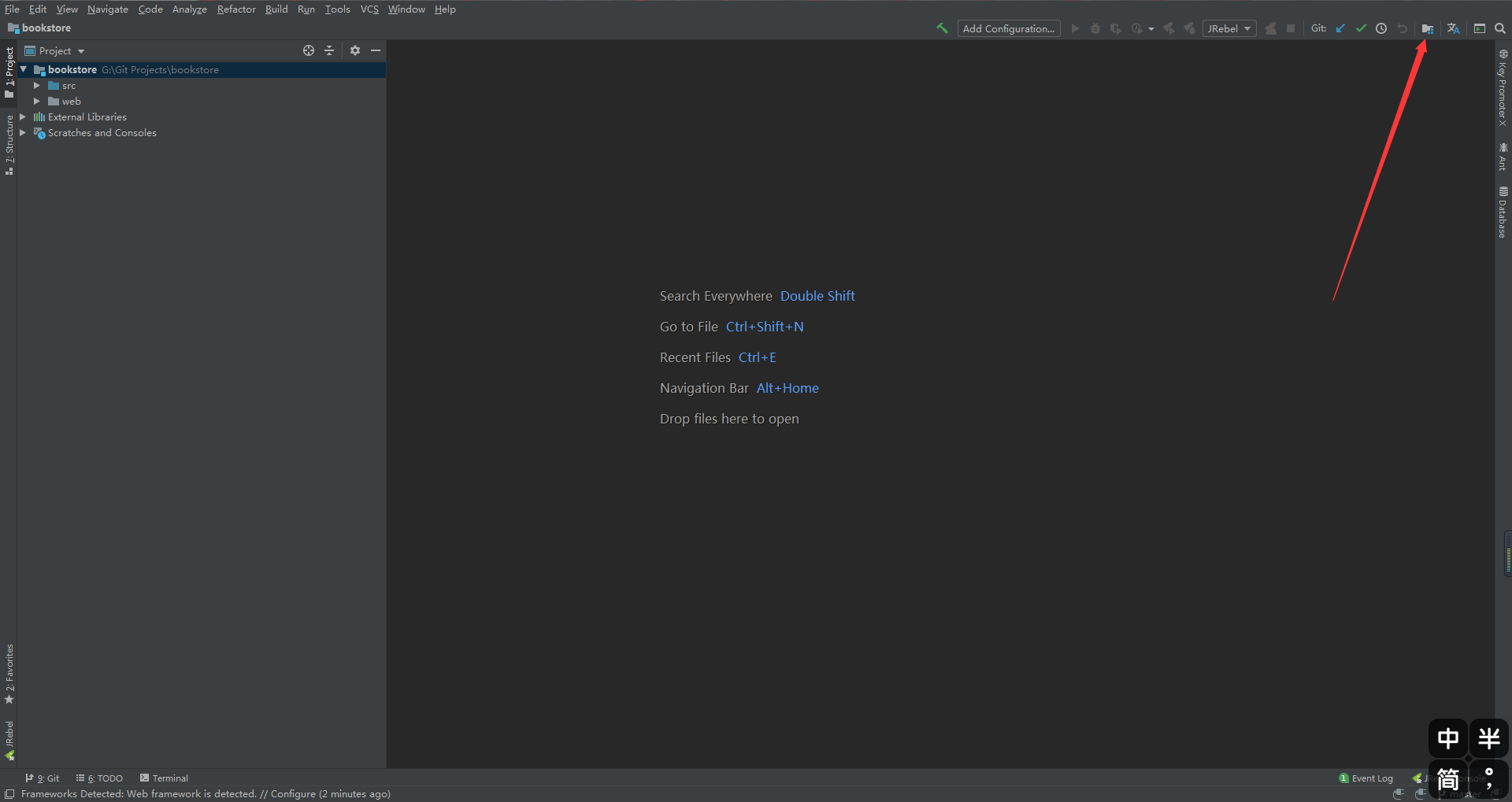Collapse the bookstore root node arrow
1512x802 pixels.
click(24, 69)
